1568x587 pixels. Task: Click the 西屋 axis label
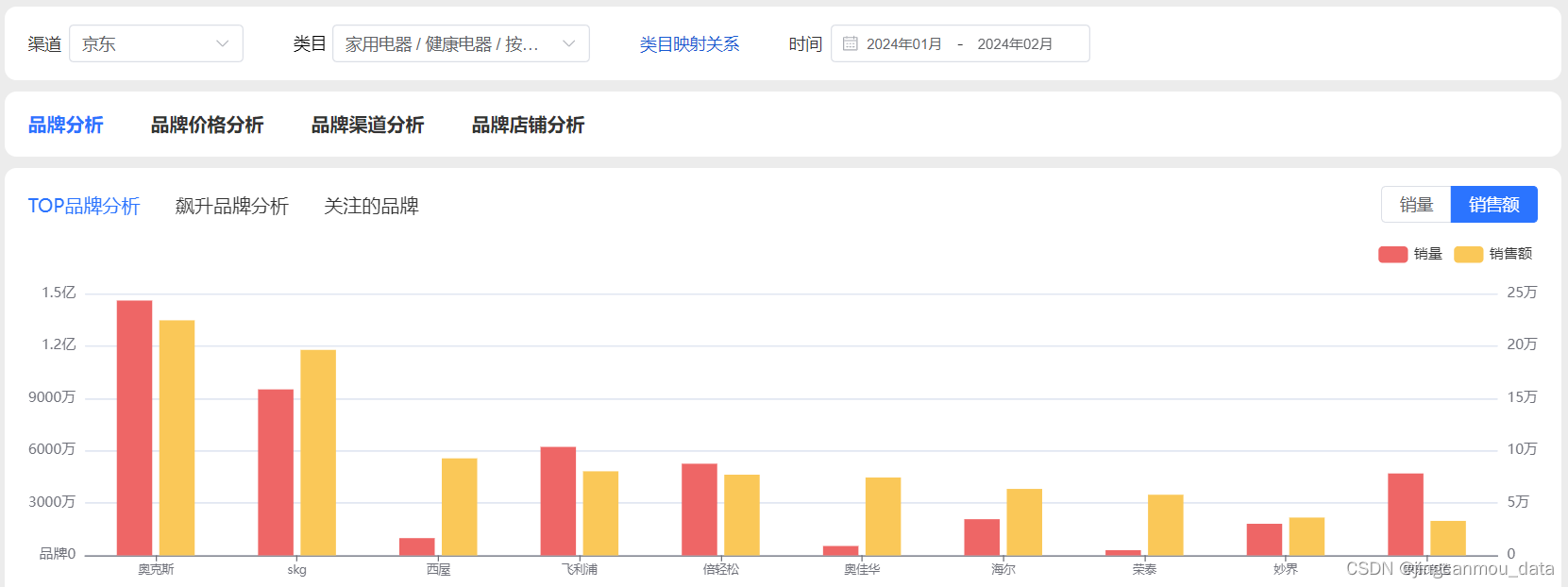point(438,569)
